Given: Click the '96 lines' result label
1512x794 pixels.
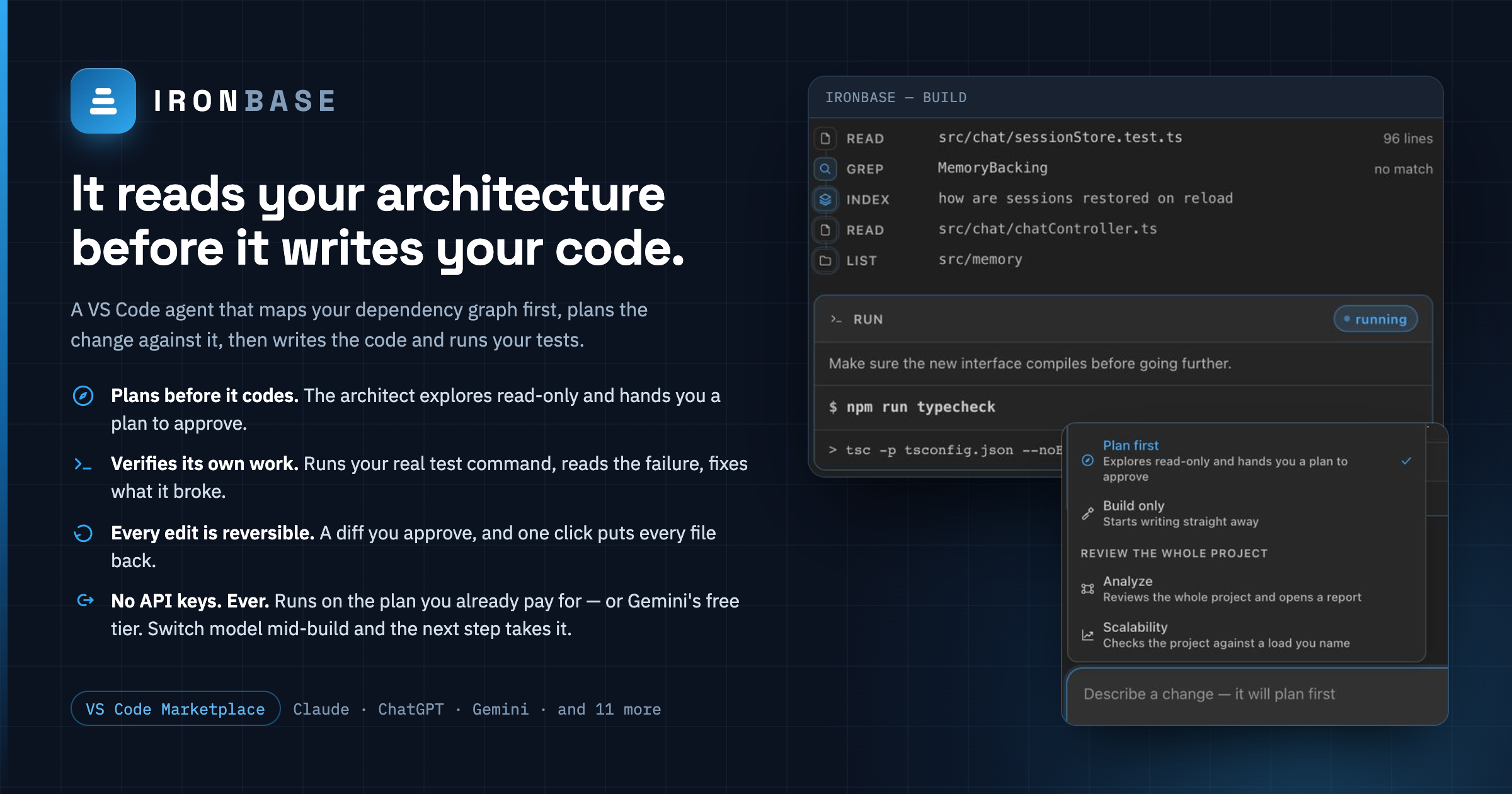Looking at the screenshot, I should point(1407,139).
